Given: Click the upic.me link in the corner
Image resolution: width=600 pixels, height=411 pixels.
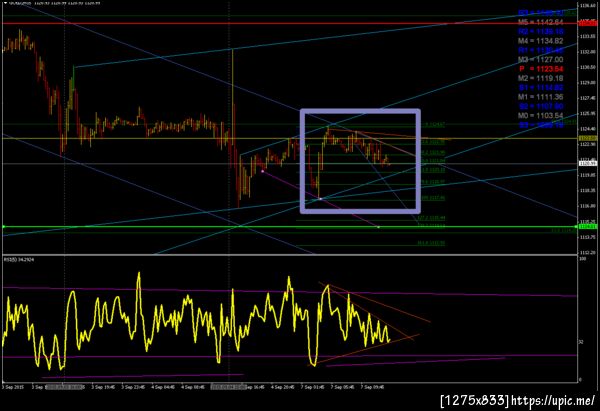Looking at the screenshot, I should [553, 401].
